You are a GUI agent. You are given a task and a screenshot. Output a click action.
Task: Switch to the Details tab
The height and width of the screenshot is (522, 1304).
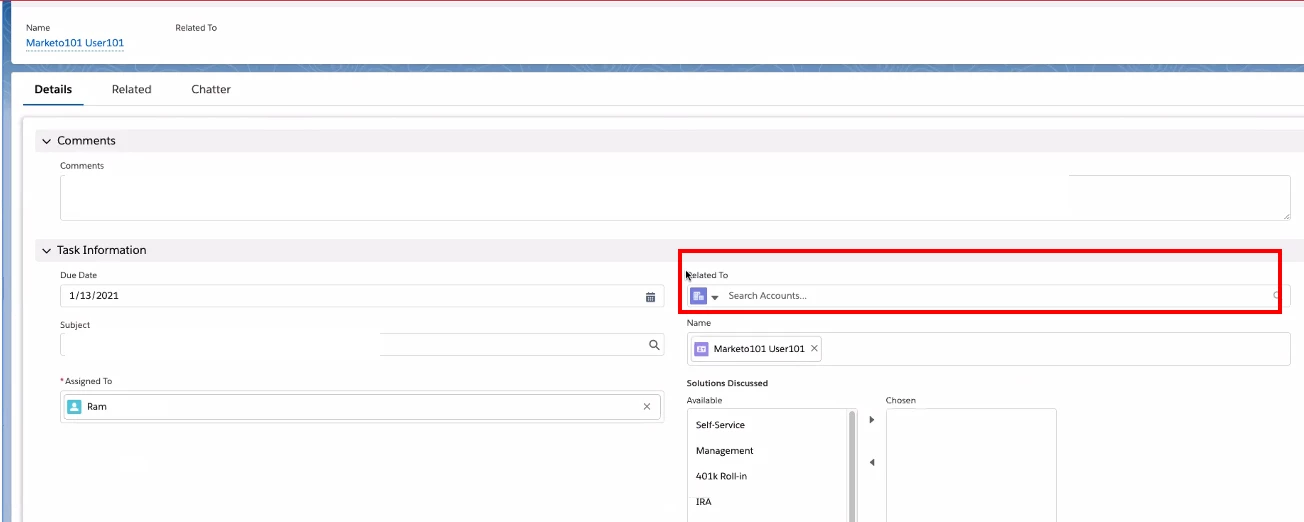pos(53,89)
